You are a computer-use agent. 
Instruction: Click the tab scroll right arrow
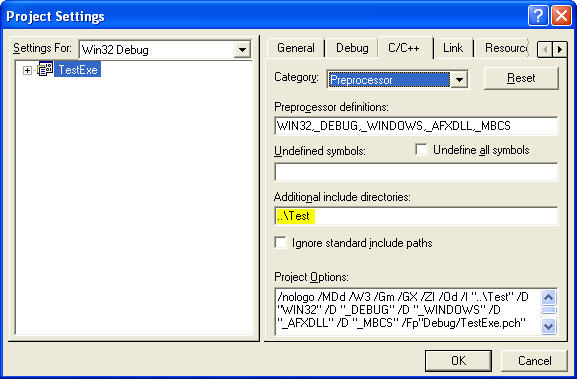[x=560, y=49]
